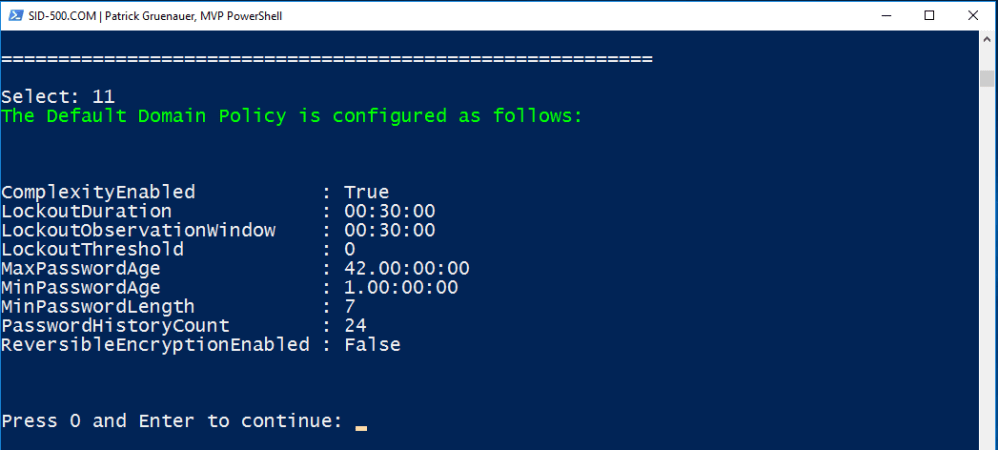Close the SID-500.COM PowerShell window

975,15
